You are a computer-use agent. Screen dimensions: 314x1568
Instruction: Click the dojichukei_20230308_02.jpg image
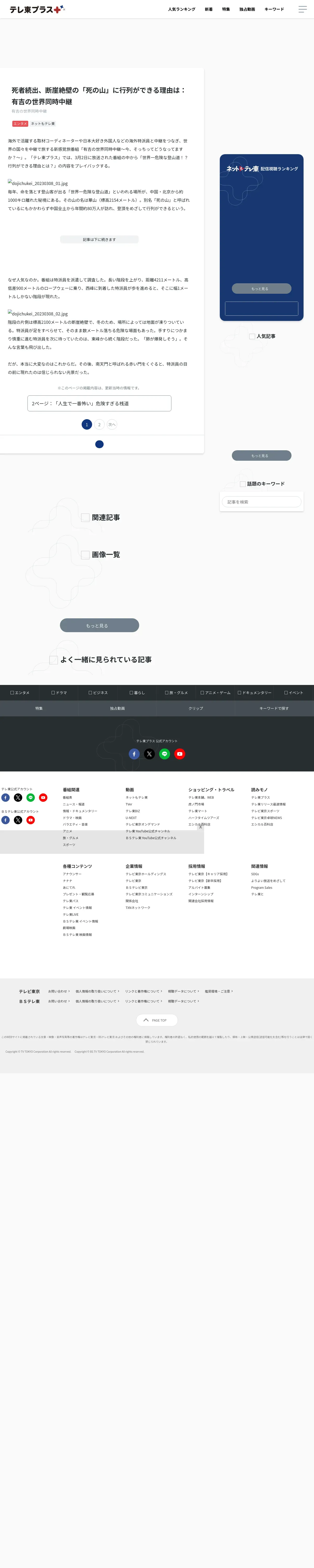[x=38, y=314]
